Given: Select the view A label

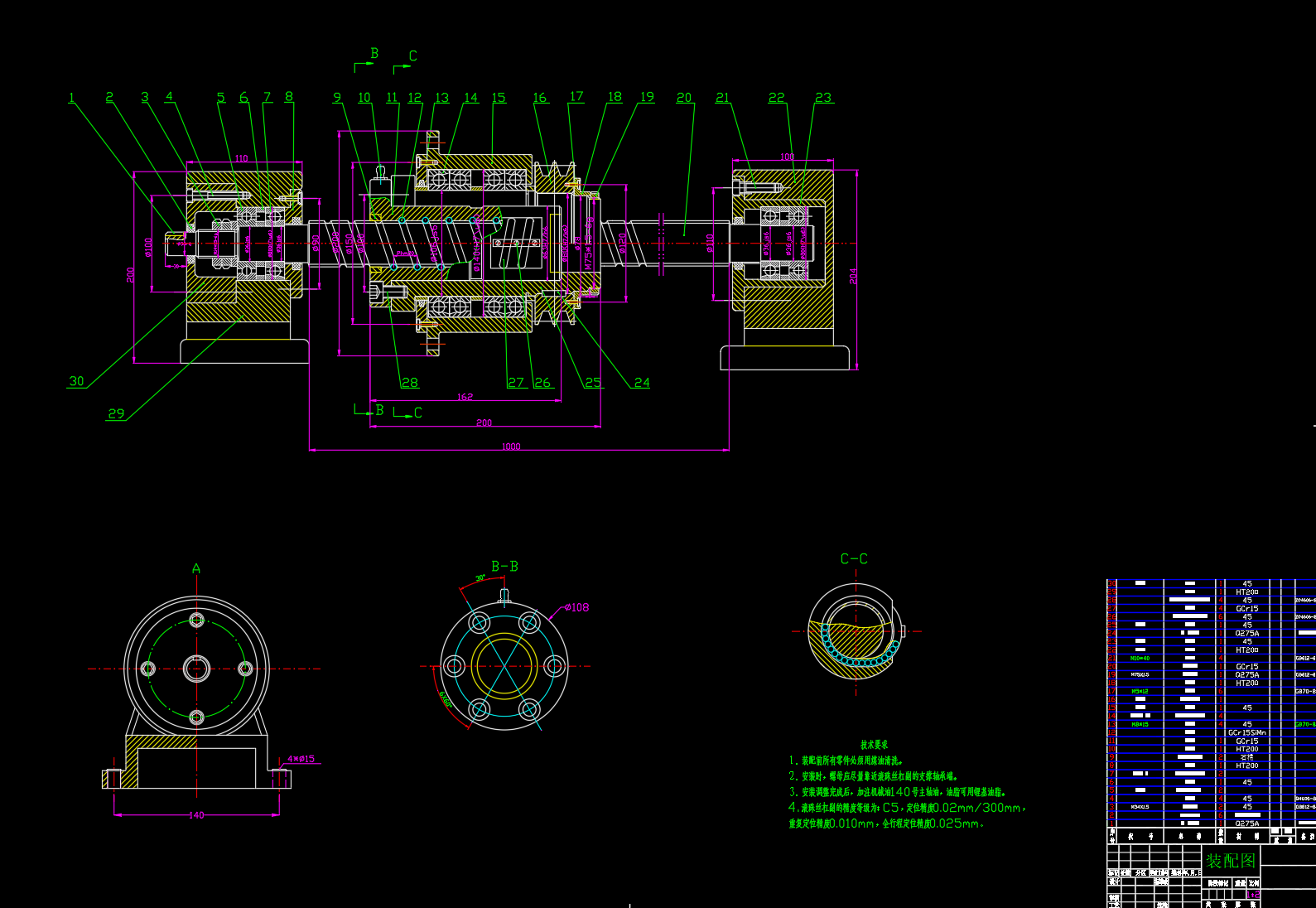Looking at the screenshot, I should [196, 568].
